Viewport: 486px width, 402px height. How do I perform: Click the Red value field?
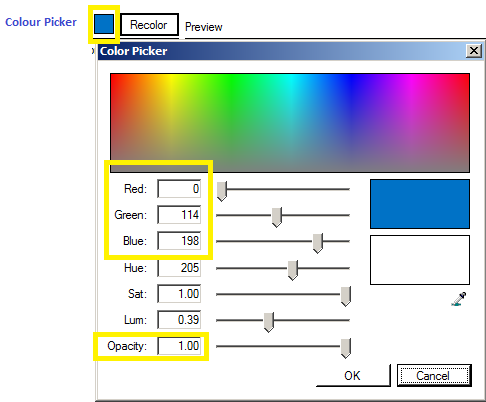point(179,189)
